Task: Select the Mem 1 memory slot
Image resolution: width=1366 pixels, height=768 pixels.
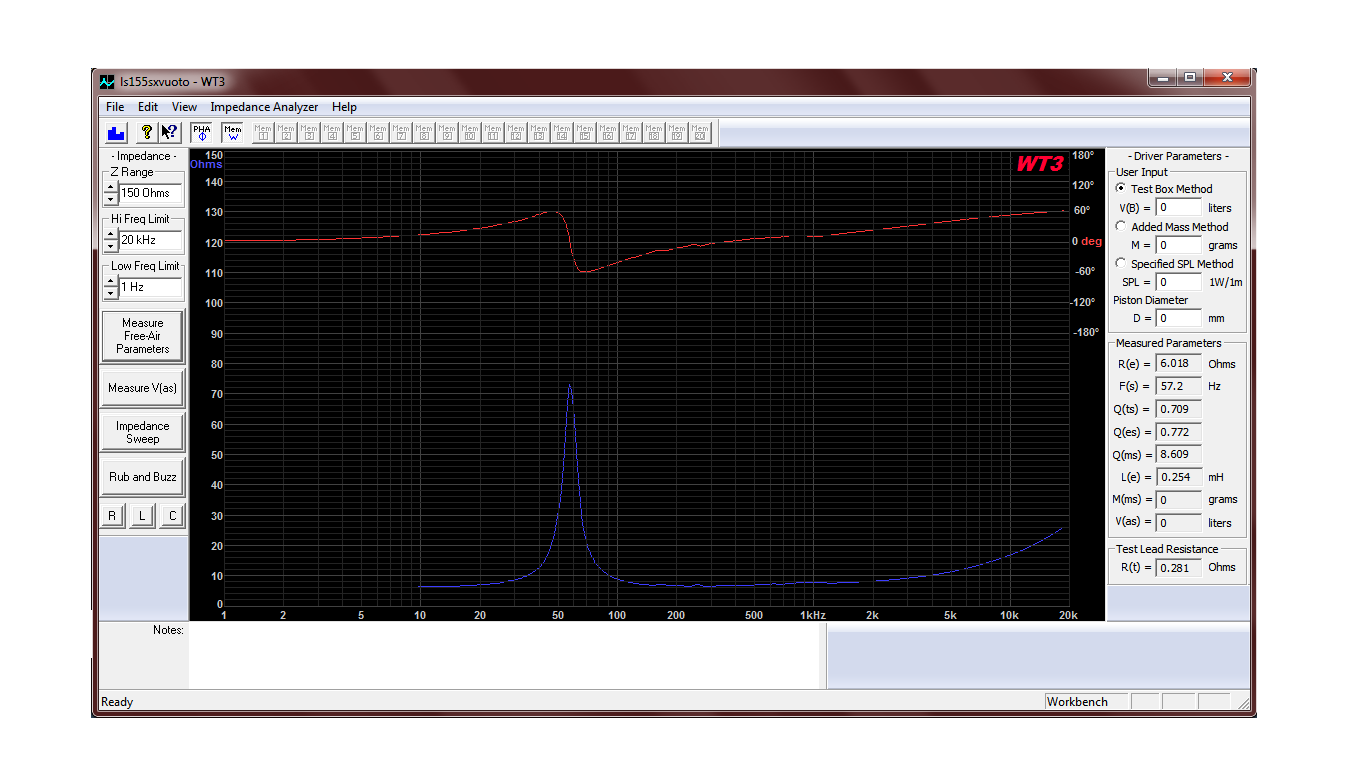Action: pos(263,132)
